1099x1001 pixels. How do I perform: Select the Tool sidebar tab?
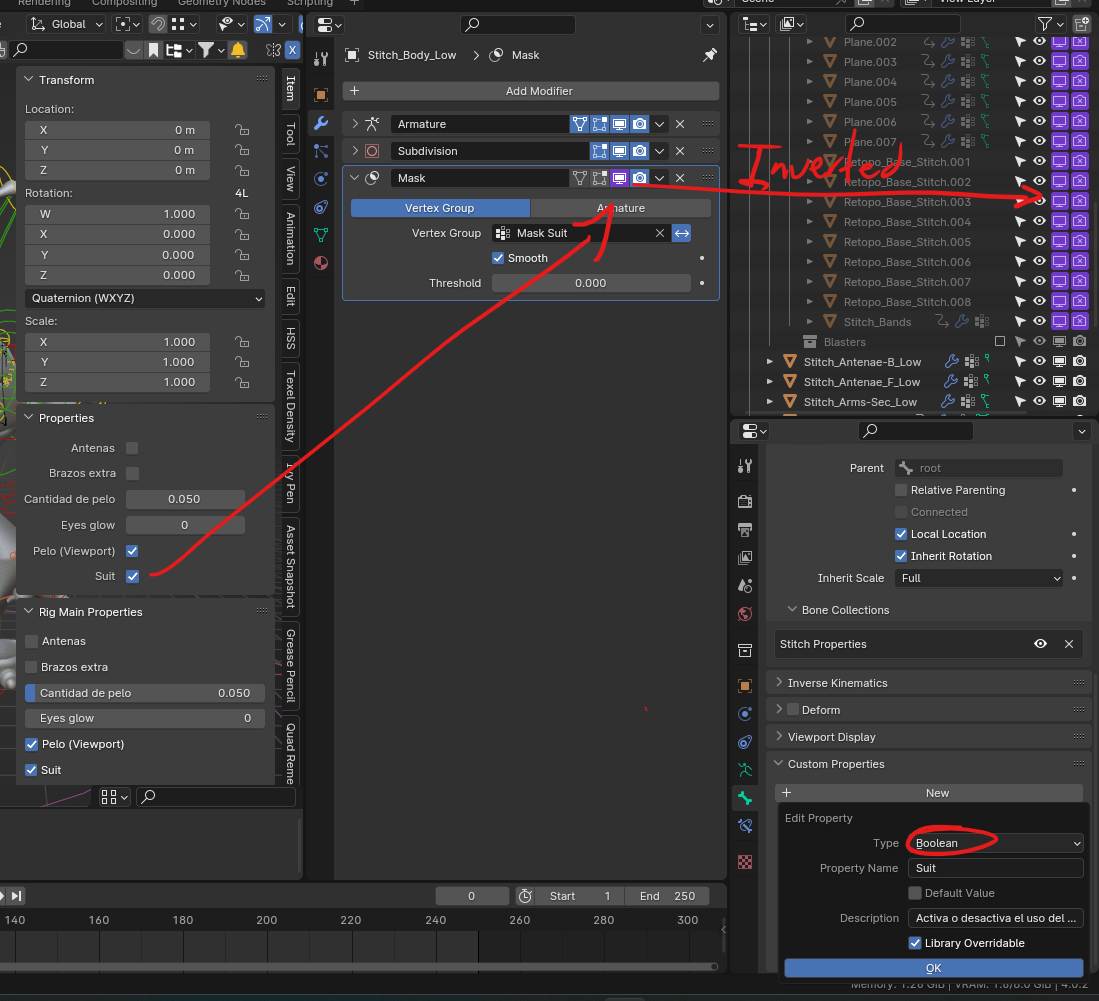point(290,134)
